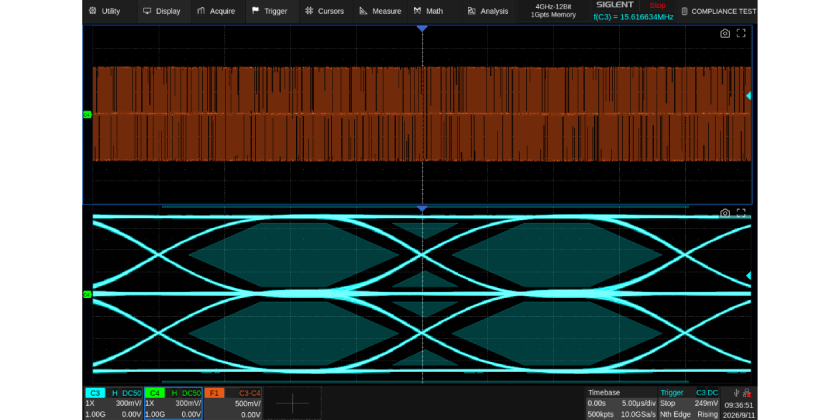
Task: Click the add channel plus box
Action: [292, 403]
